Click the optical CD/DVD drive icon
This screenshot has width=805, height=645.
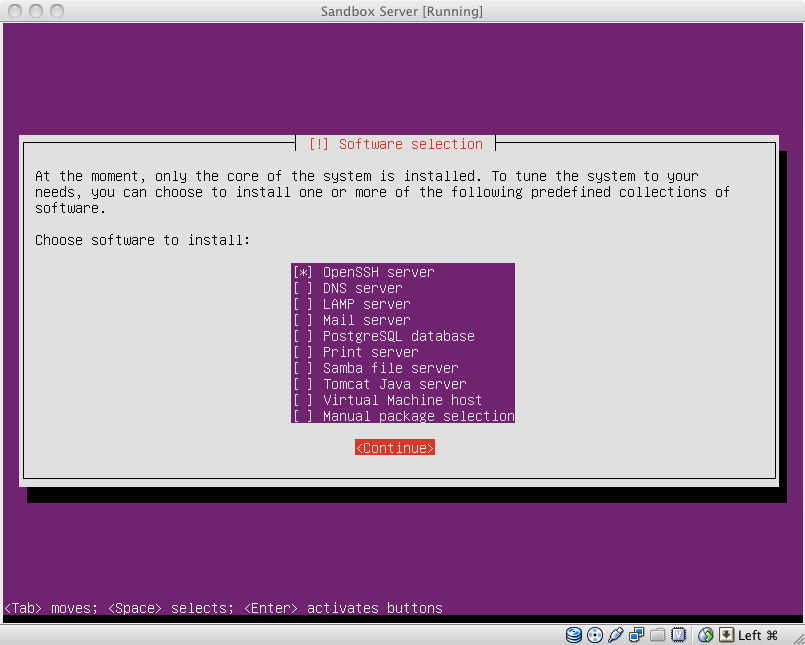coord(595,635)
